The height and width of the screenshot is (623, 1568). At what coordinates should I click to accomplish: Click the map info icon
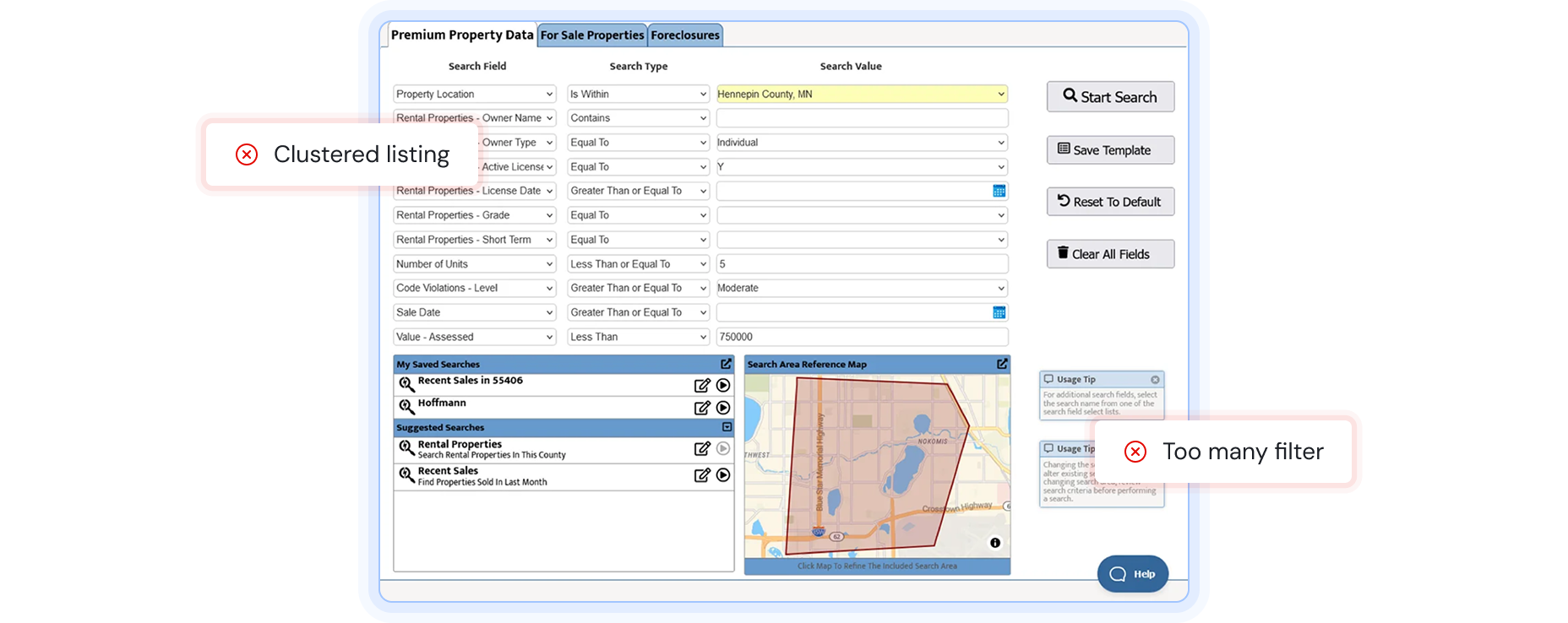click(x=995, y=543)
